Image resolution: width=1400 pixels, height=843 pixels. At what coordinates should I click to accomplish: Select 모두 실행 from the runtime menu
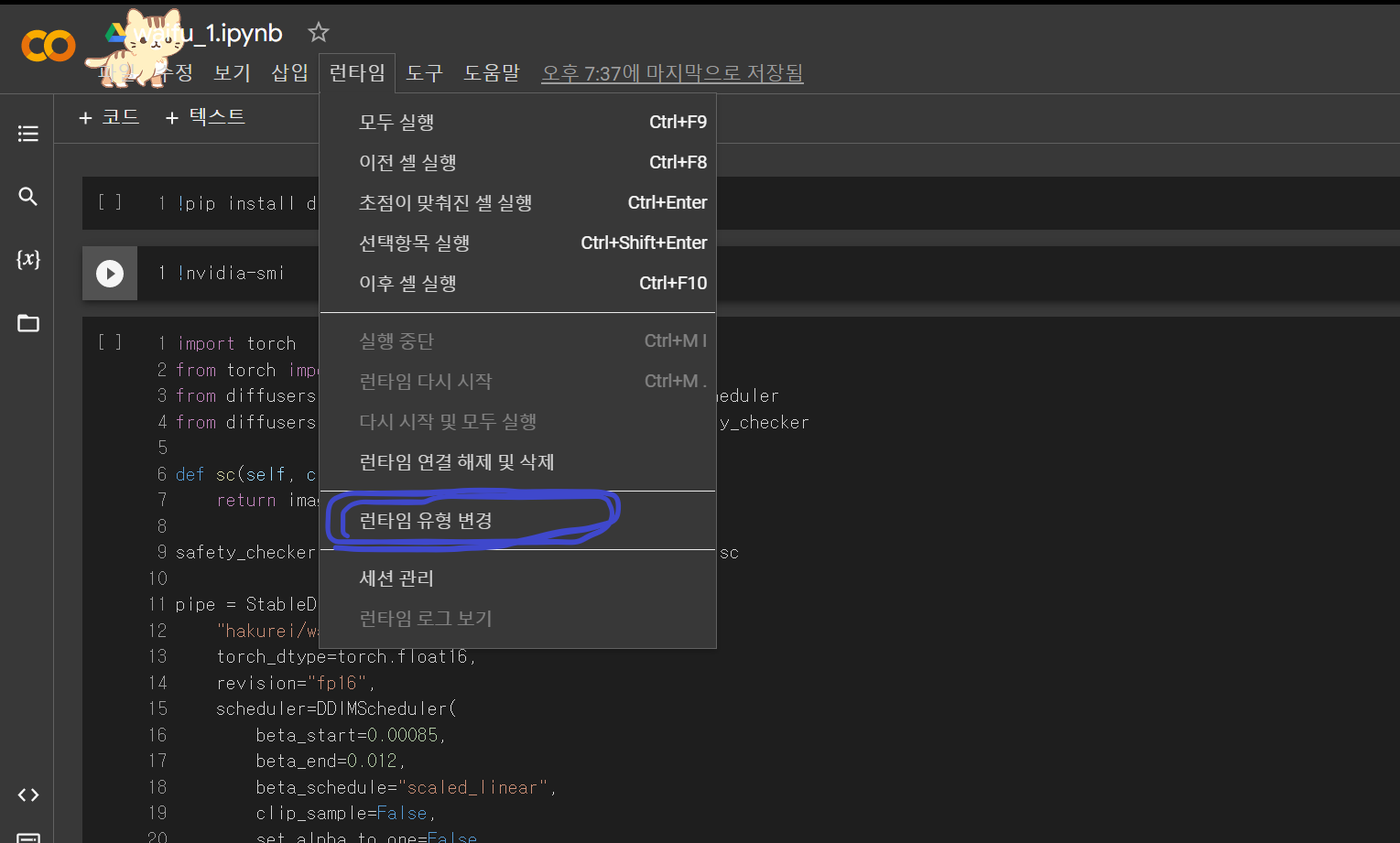point(396,122)
